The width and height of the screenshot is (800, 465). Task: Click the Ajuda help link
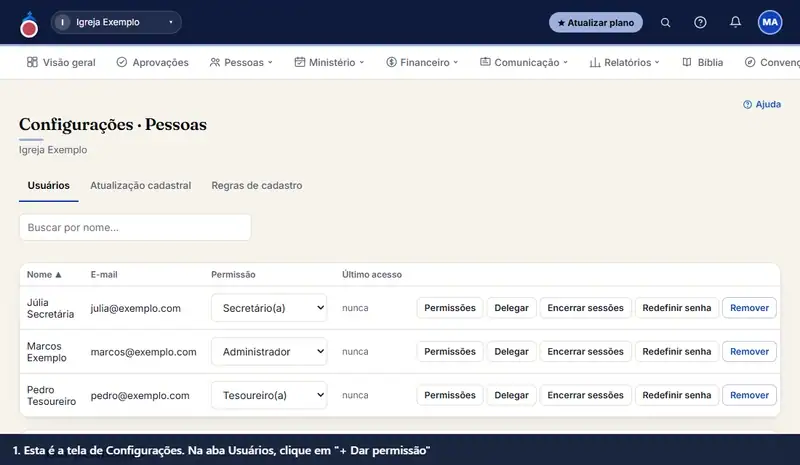(x=762, y=104)
